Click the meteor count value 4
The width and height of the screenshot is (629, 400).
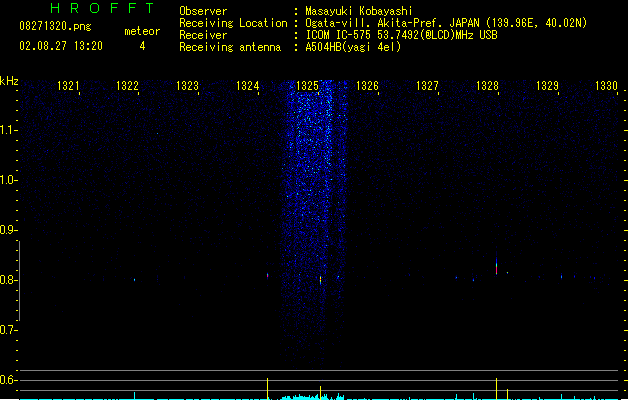click(142, 46)
